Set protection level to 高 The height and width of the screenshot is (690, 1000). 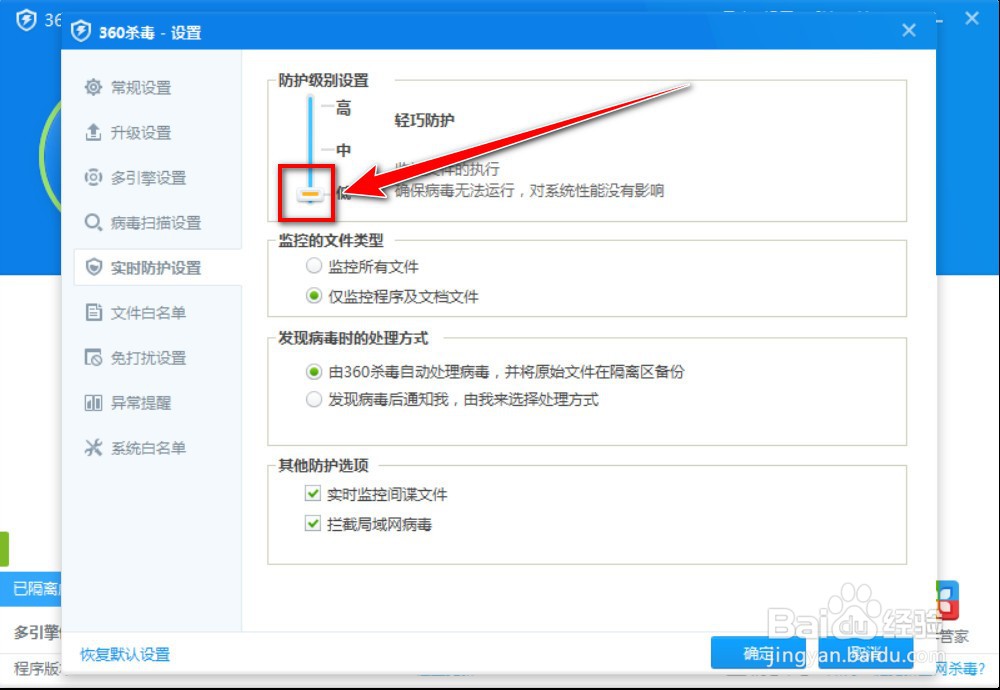343,108
